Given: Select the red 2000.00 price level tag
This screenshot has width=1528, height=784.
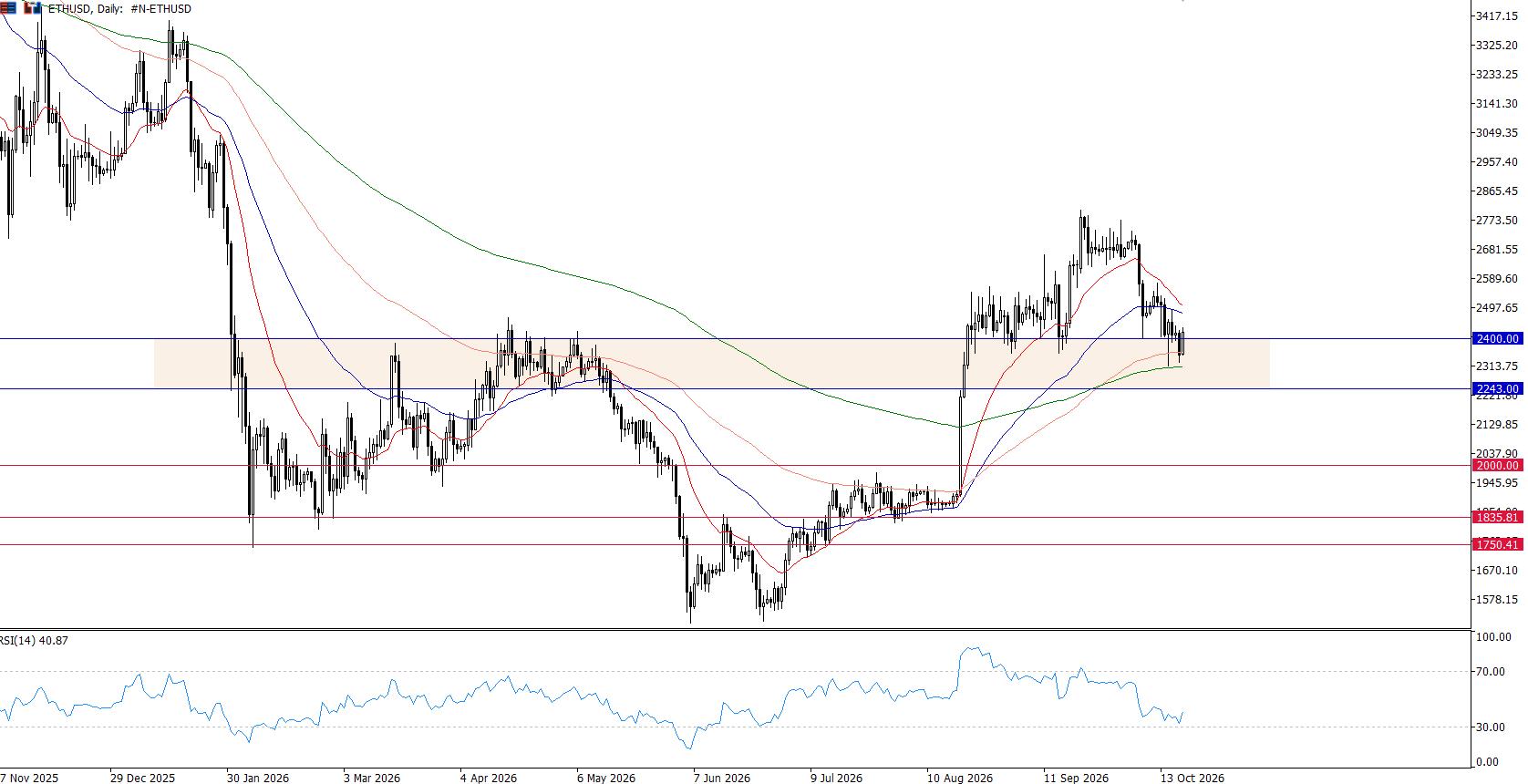Looking at the screenshot, I should tap(1497, 466).
